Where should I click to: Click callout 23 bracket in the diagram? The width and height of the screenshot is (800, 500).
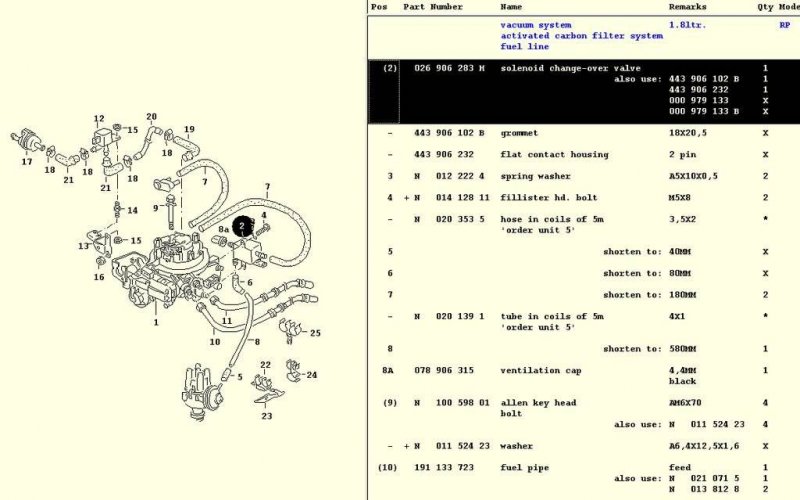pyautogui.click(x=266, y=416)
